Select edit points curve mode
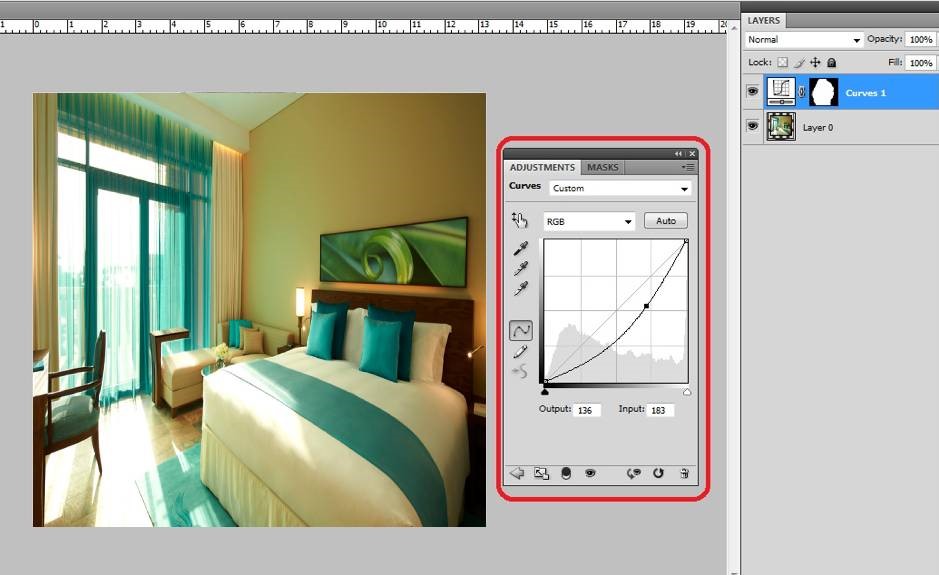 [x=520, y=330]
